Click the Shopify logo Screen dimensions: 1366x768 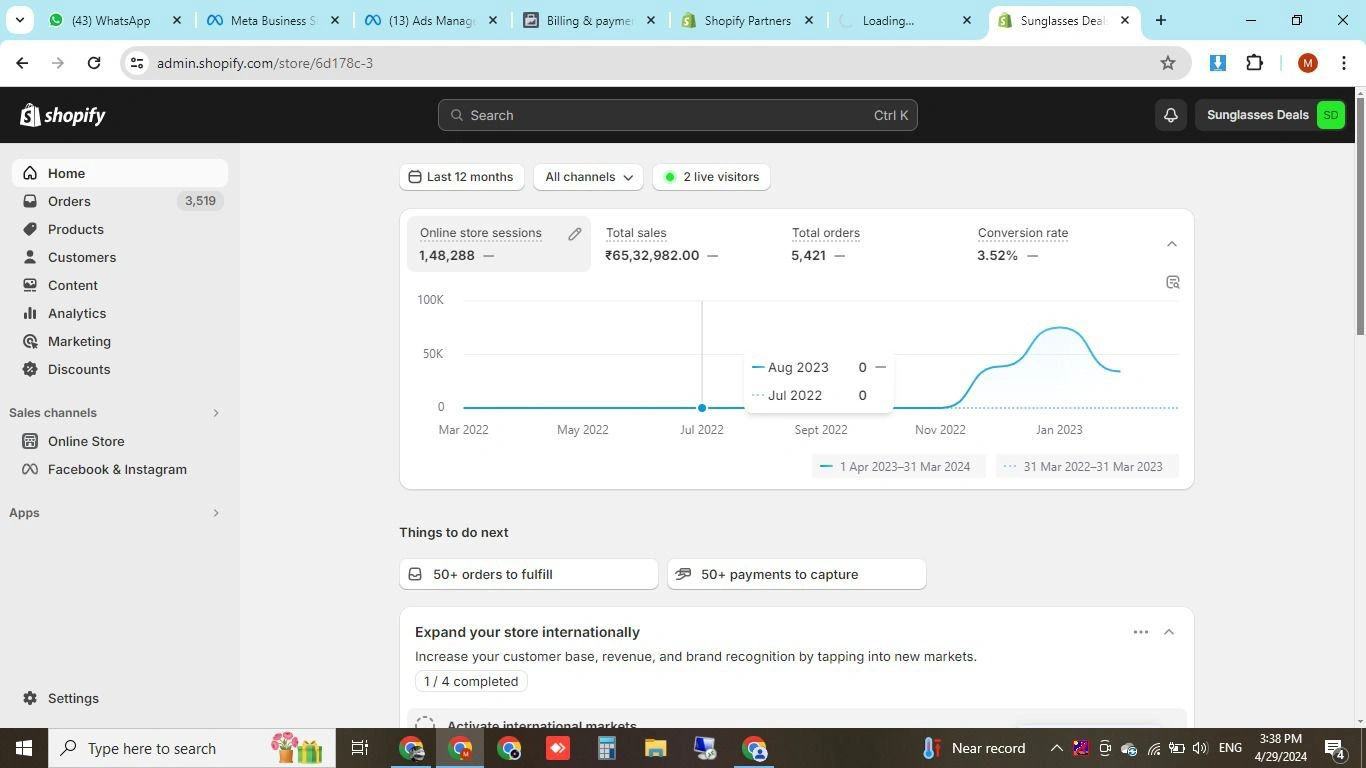point(63,115)
